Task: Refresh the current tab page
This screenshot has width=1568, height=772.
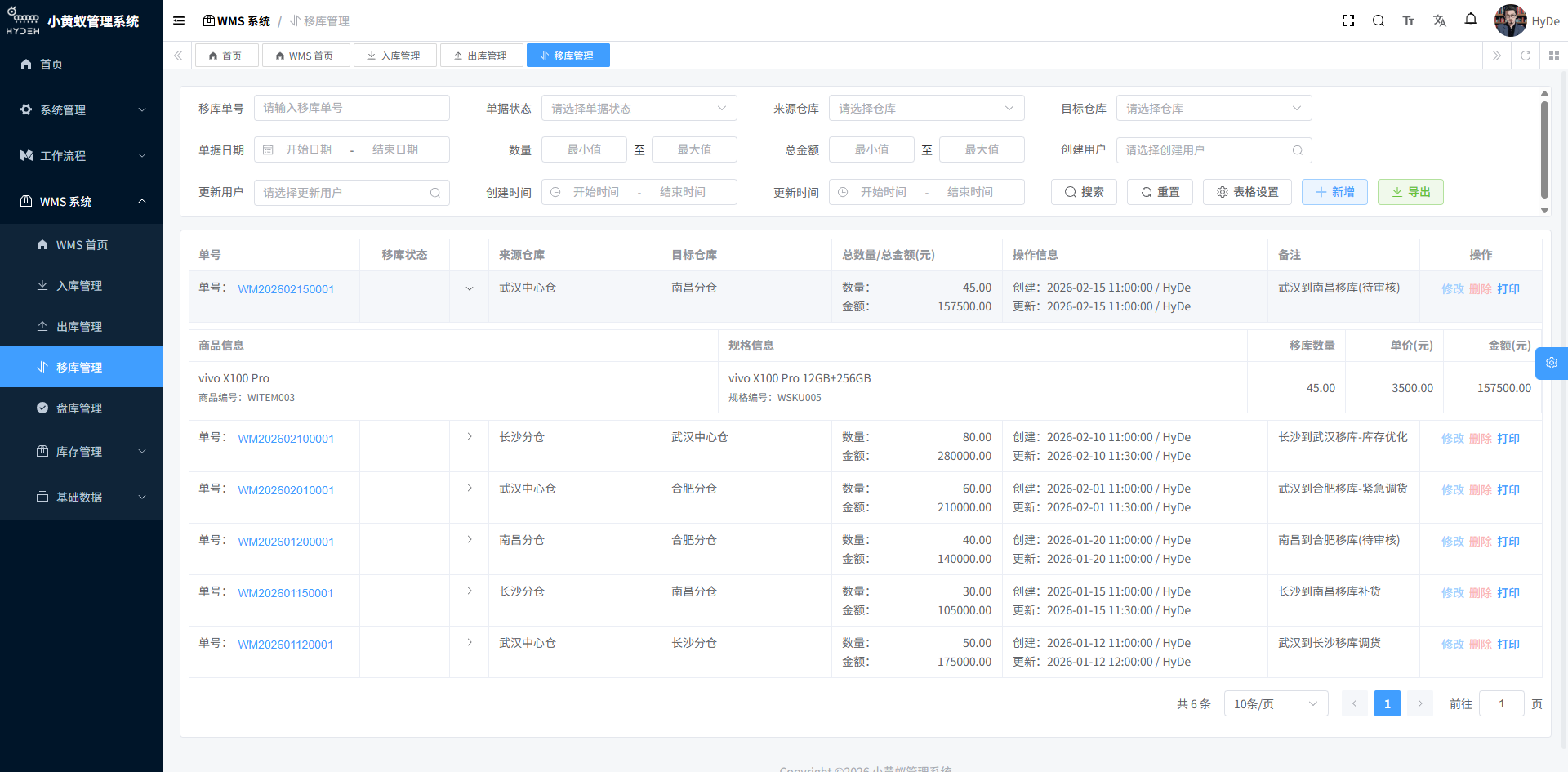Action: click(1526, 56)
